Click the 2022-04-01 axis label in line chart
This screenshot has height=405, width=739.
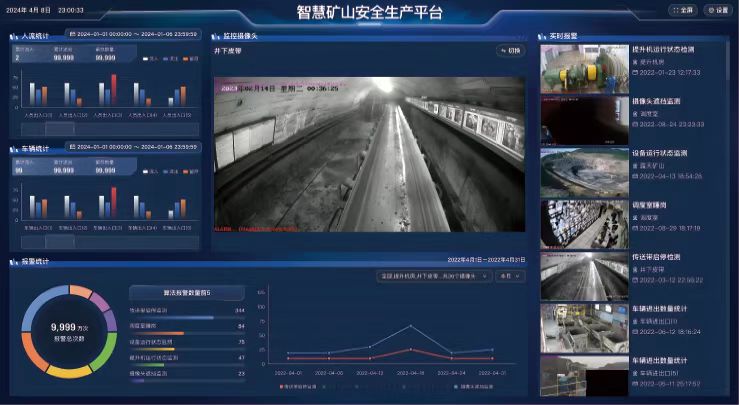[x=288, y=373]
